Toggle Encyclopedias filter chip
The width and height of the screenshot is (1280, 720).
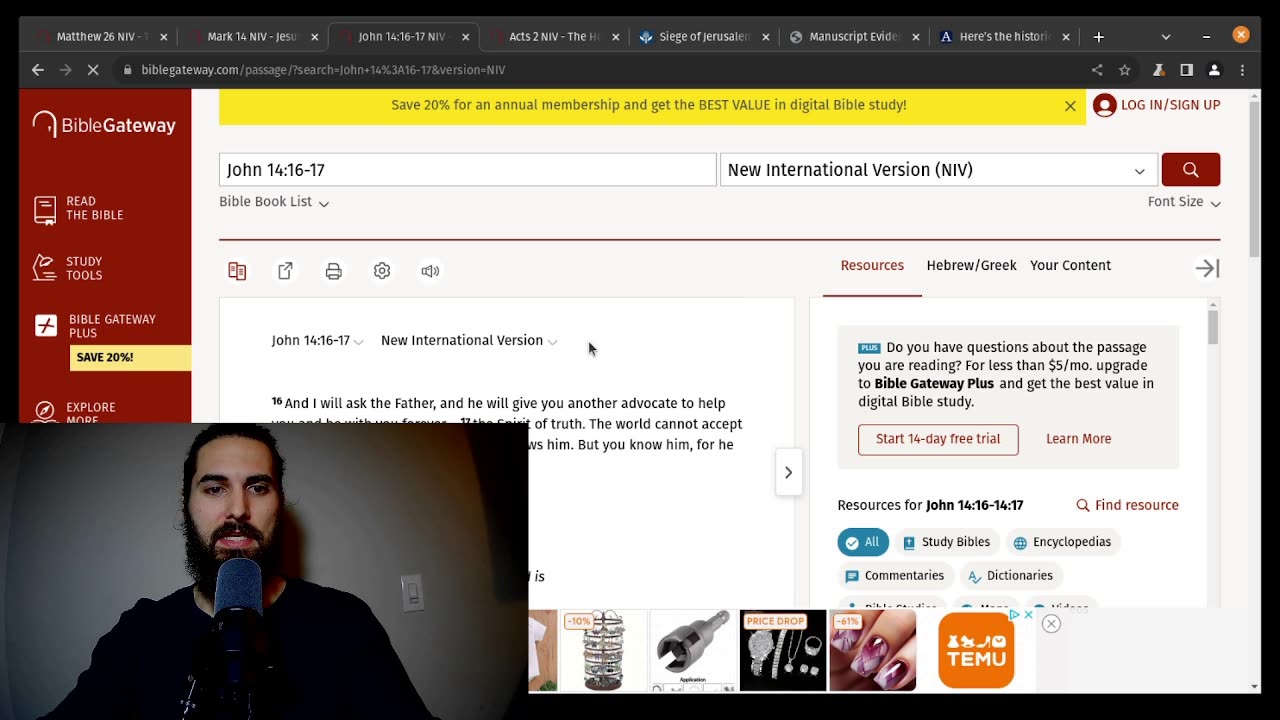[x=1063, y=542]
